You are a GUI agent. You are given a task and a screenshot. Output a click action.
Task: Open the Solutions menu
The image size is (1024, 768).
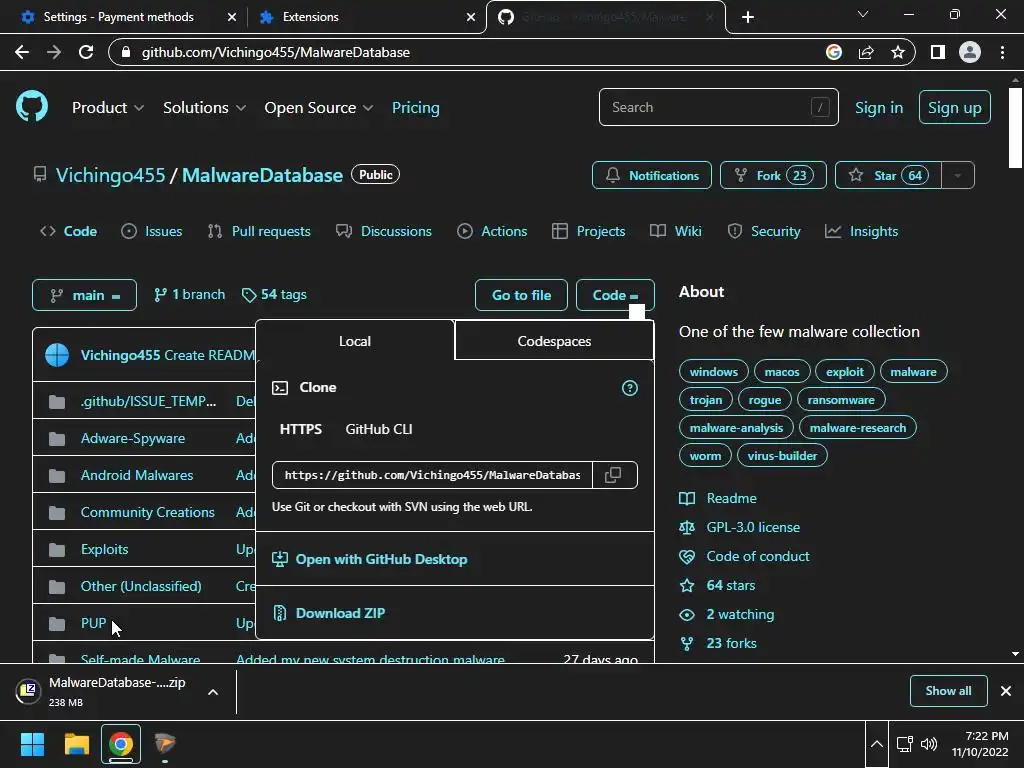(204, 108)
